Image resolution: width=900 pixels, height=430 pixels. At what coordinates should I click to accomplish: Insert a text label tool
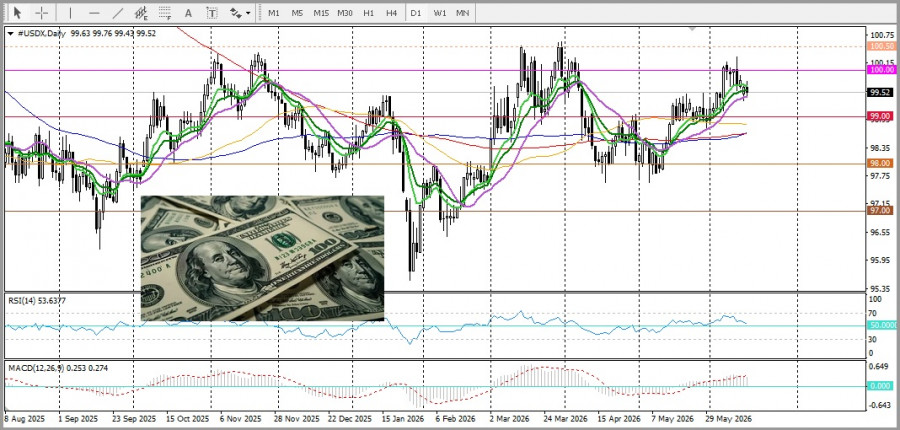click(x=212, y=12)
